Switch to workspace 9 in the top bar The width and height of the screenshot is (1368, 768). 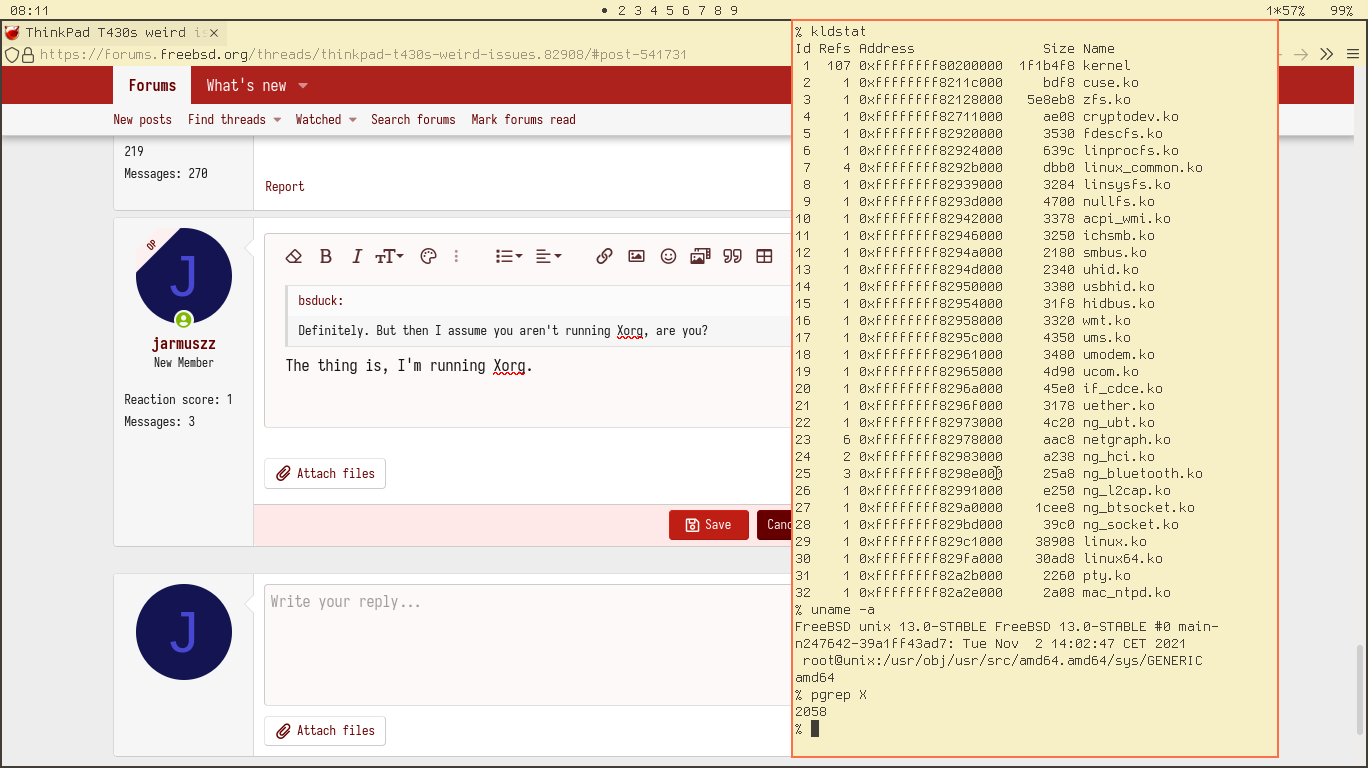point(734,10)
